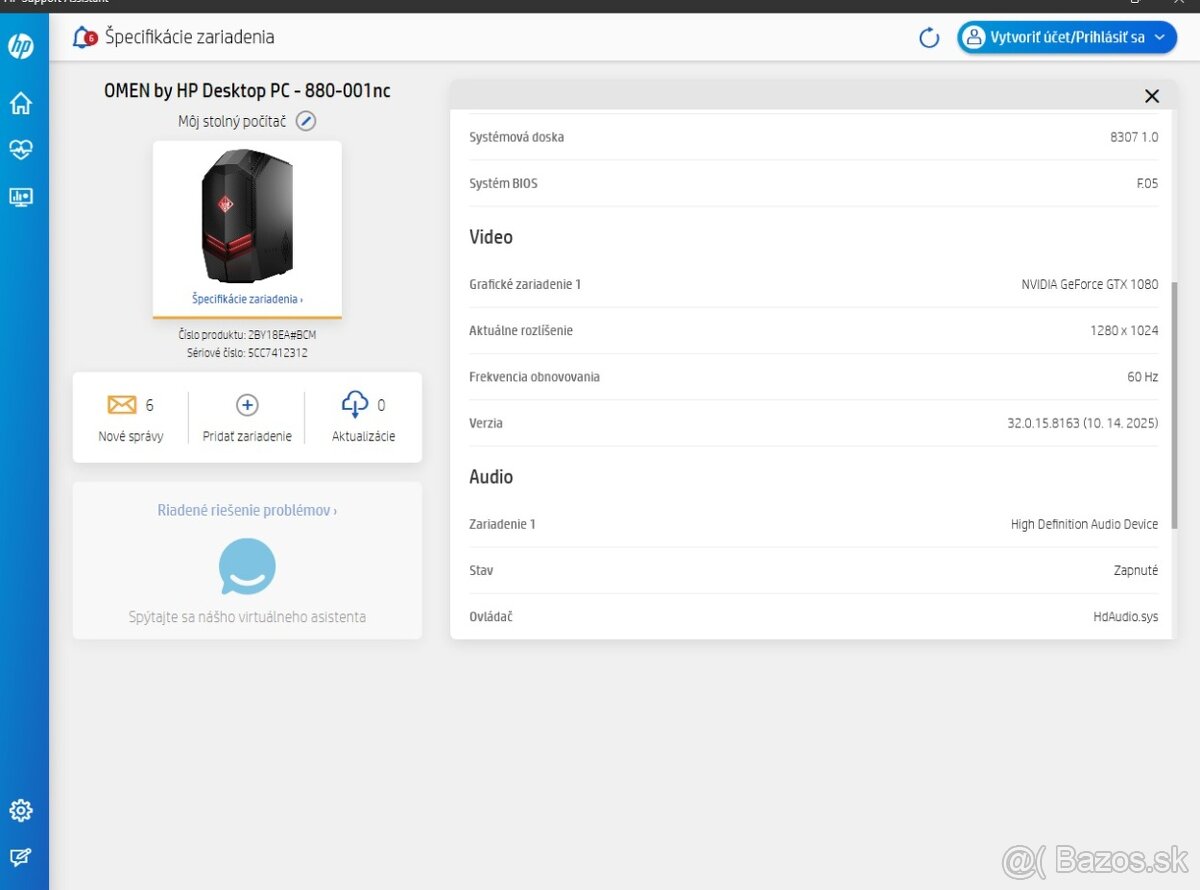Expand the Vytvoriť účet/Prihlásiť sa dropdown
The width and height of the screenshot is (1200, 890).
click(1066, 37)
